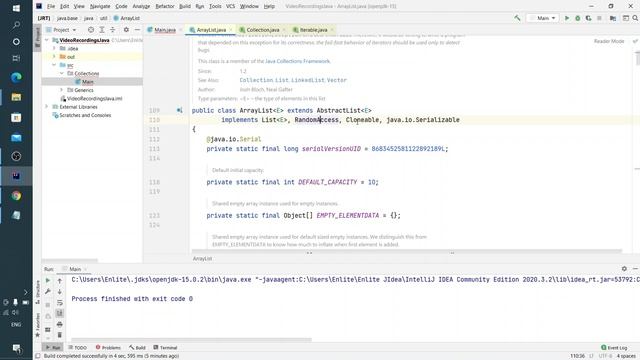Click the Run panel Stop icon
The image size is (640, 360).
(48, 305)
